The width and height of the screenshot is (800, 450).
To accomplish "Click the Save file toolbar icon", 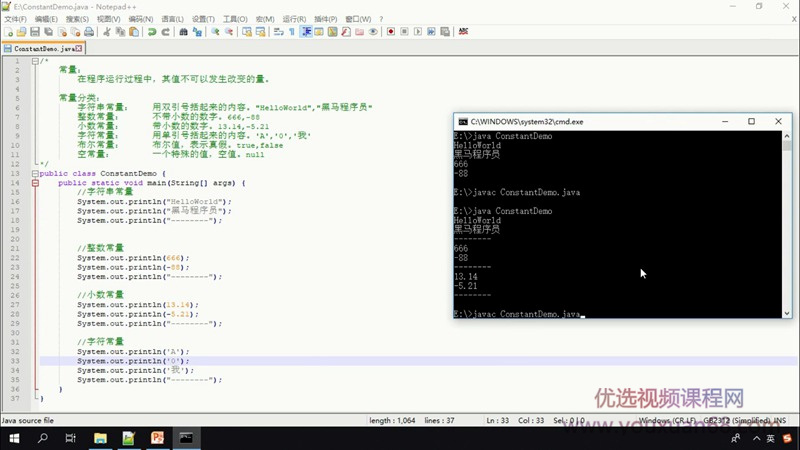I will pos(34,32).
